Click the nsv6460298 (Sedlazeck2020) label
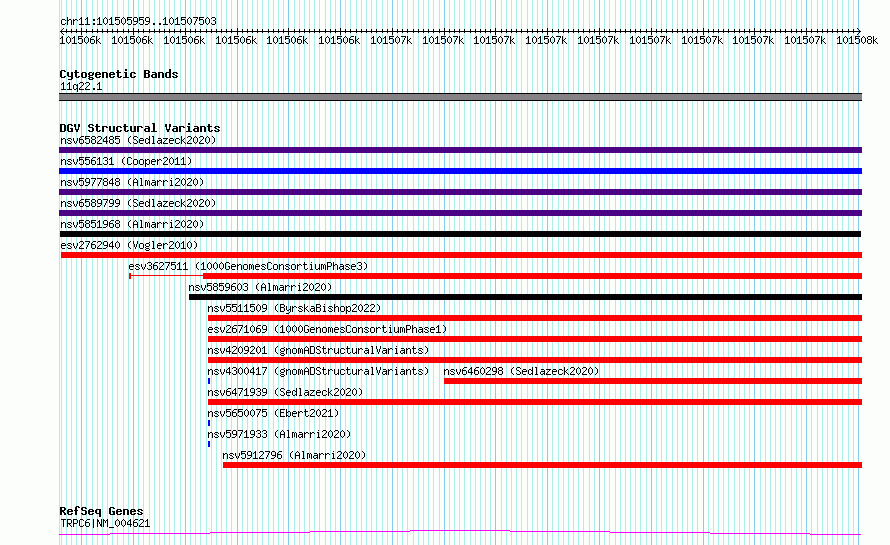The image size is (890, 545). coord(521,371)
